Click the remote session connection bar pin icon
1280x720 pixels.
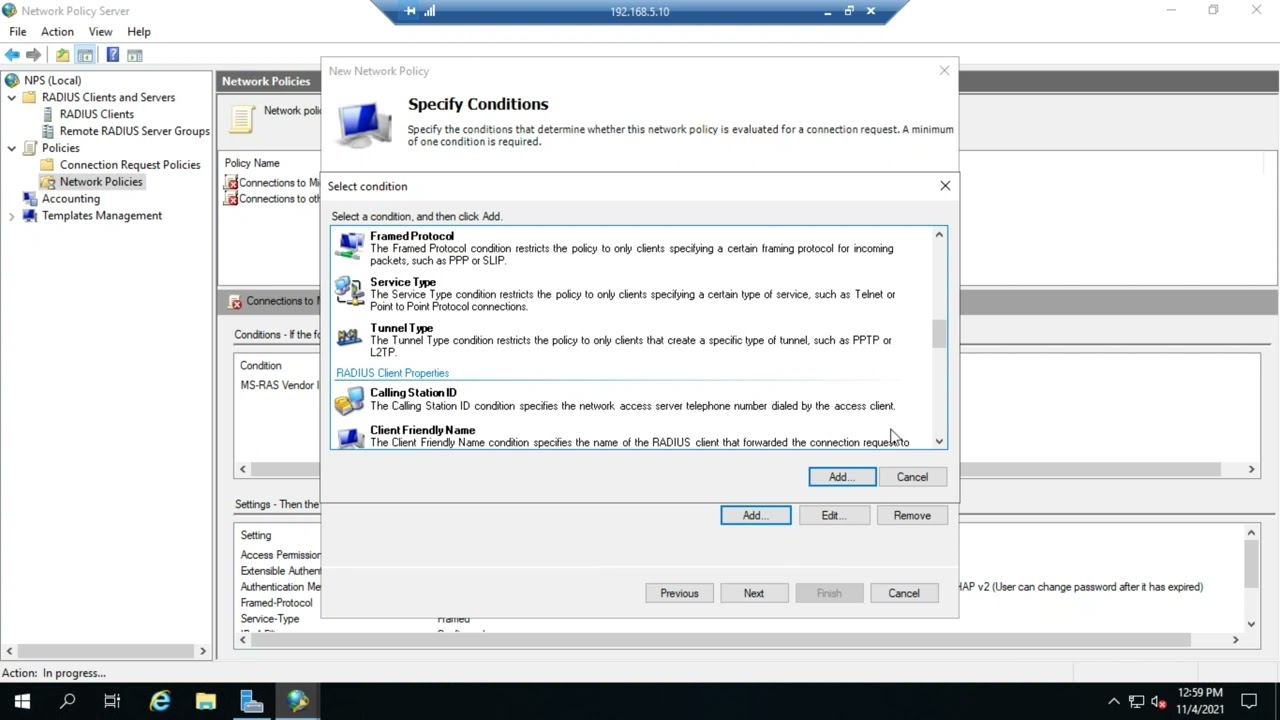point(410,11)
